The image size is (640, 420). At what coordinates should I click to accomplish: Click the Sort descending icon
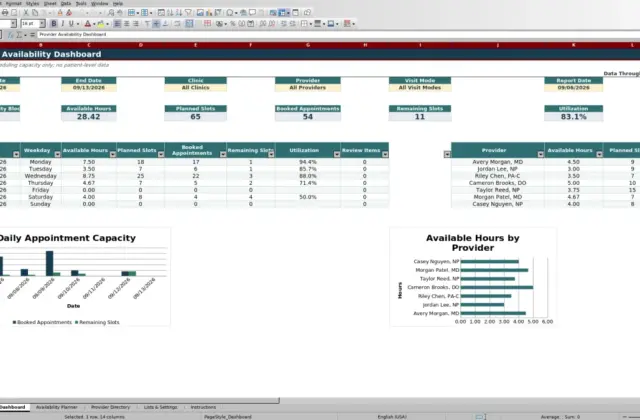[179, 13]
